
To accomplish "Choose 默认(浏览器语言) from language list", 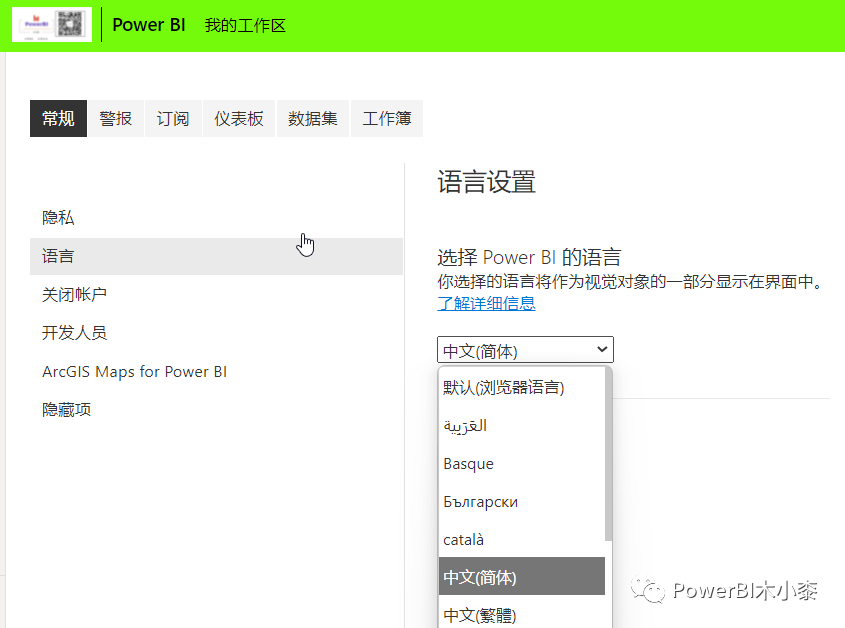I will pos(522,388).
